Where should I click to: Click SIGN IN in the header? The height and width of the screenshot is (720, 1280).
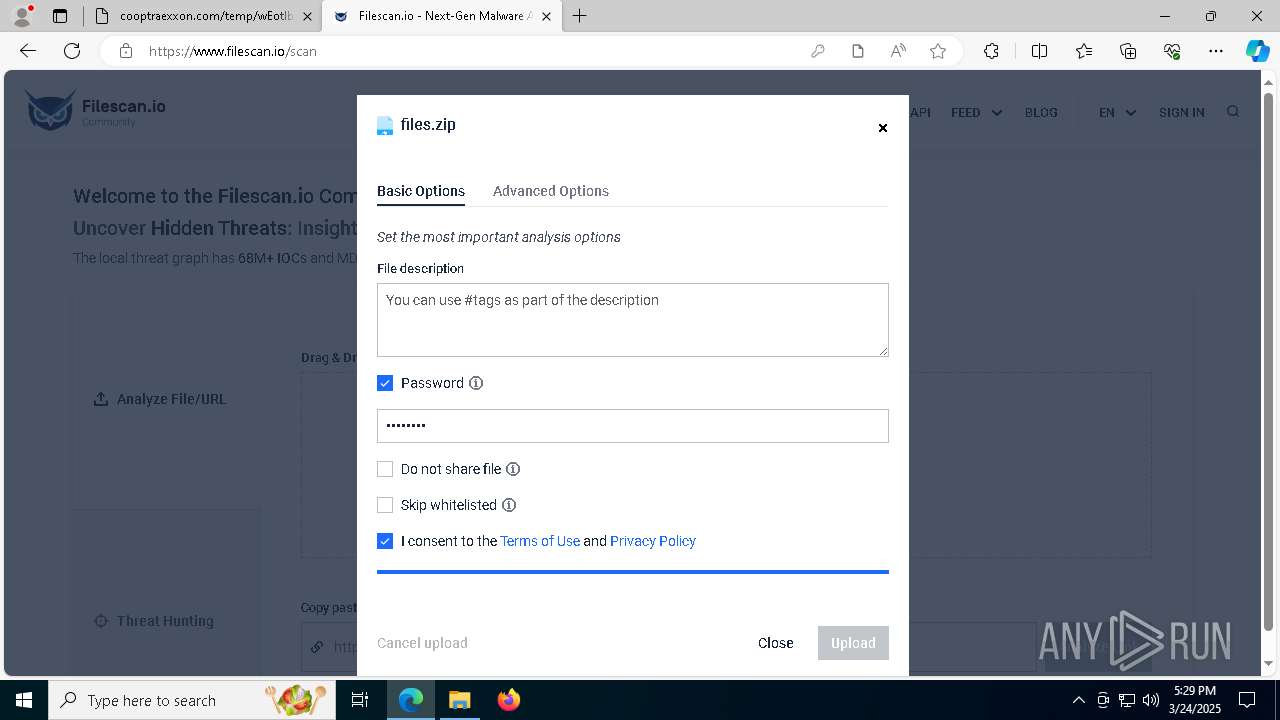pos(1181,113)
